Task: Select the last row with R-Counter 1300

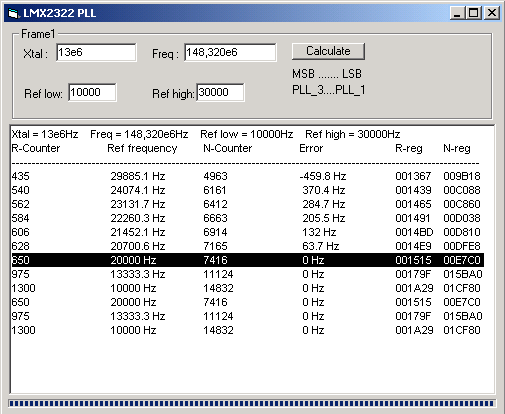Action: (x=247, y=330)
